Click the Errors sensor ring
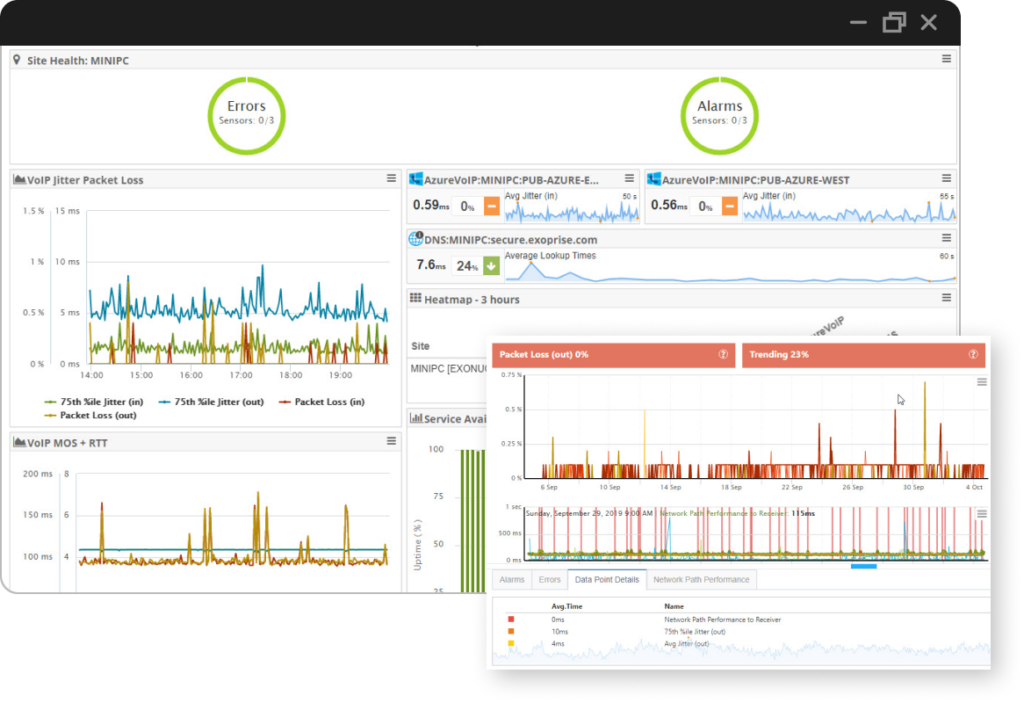 (x=246, y=113)
